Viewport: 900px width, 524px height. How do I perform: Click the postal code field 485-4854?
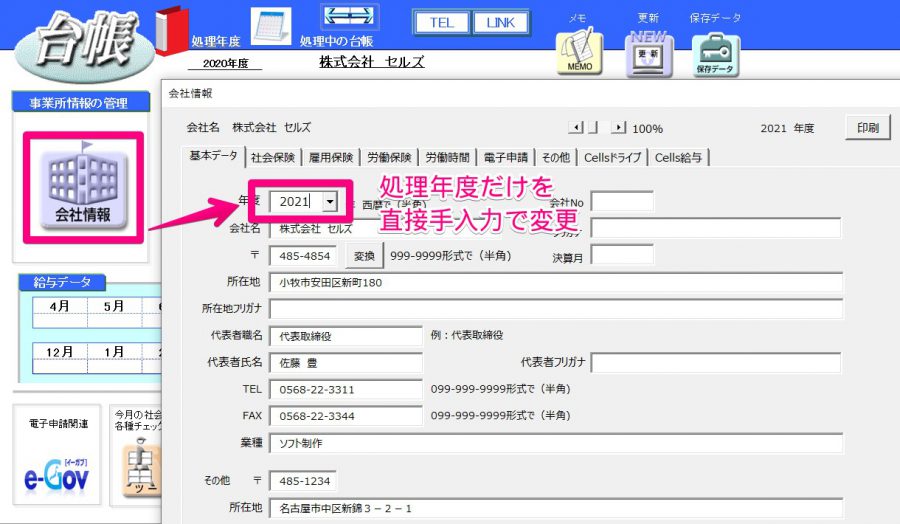pos(304,256)
